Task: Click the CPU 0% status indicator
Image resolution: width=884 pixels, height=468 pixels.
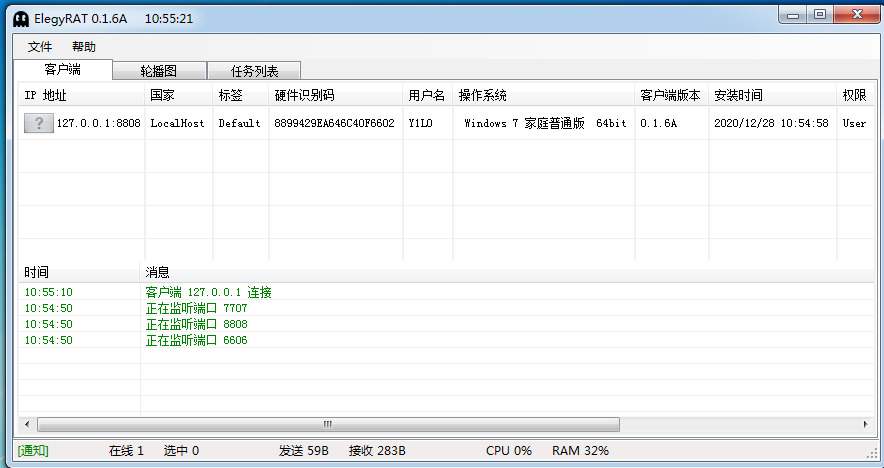Action: (509, 451)
